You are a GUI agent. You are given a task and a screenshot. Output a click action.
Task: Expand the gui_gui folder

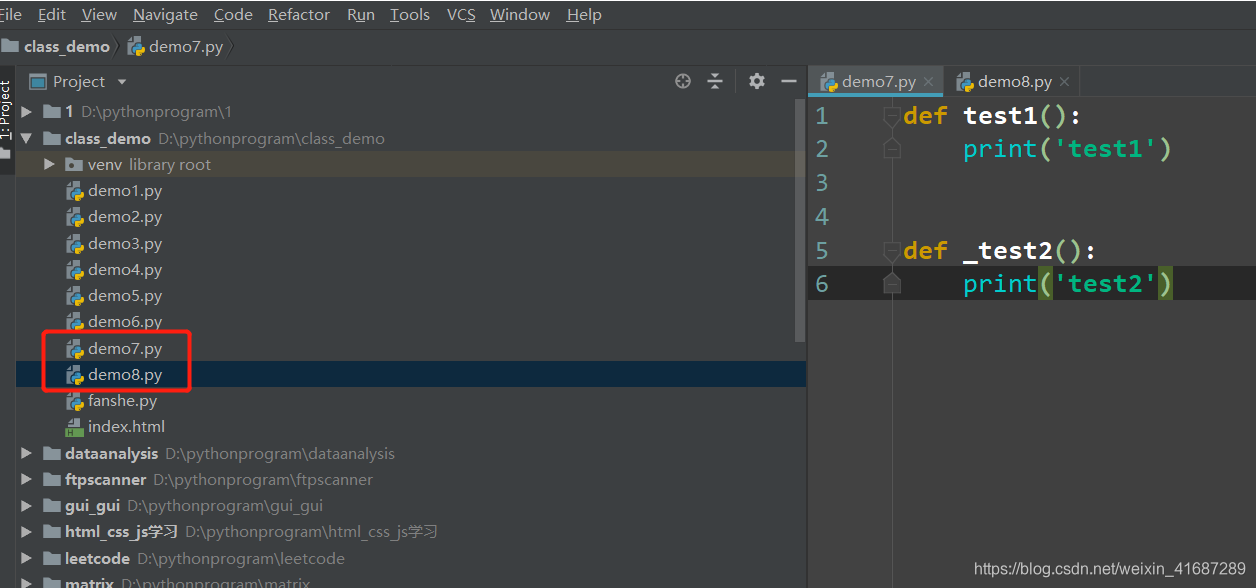(x=27, y=506)
